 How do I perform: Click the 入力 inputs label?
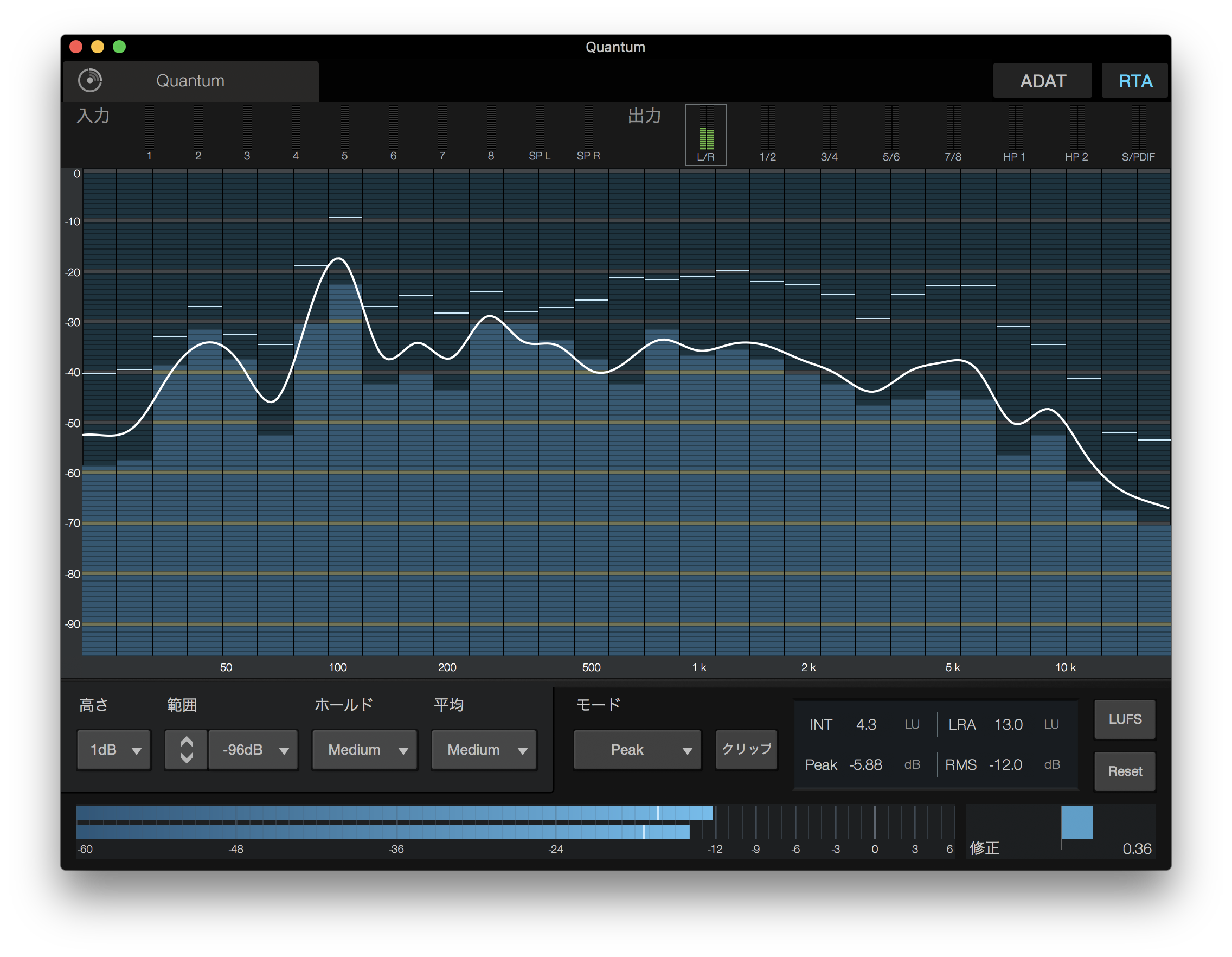(x=93, y=116)
